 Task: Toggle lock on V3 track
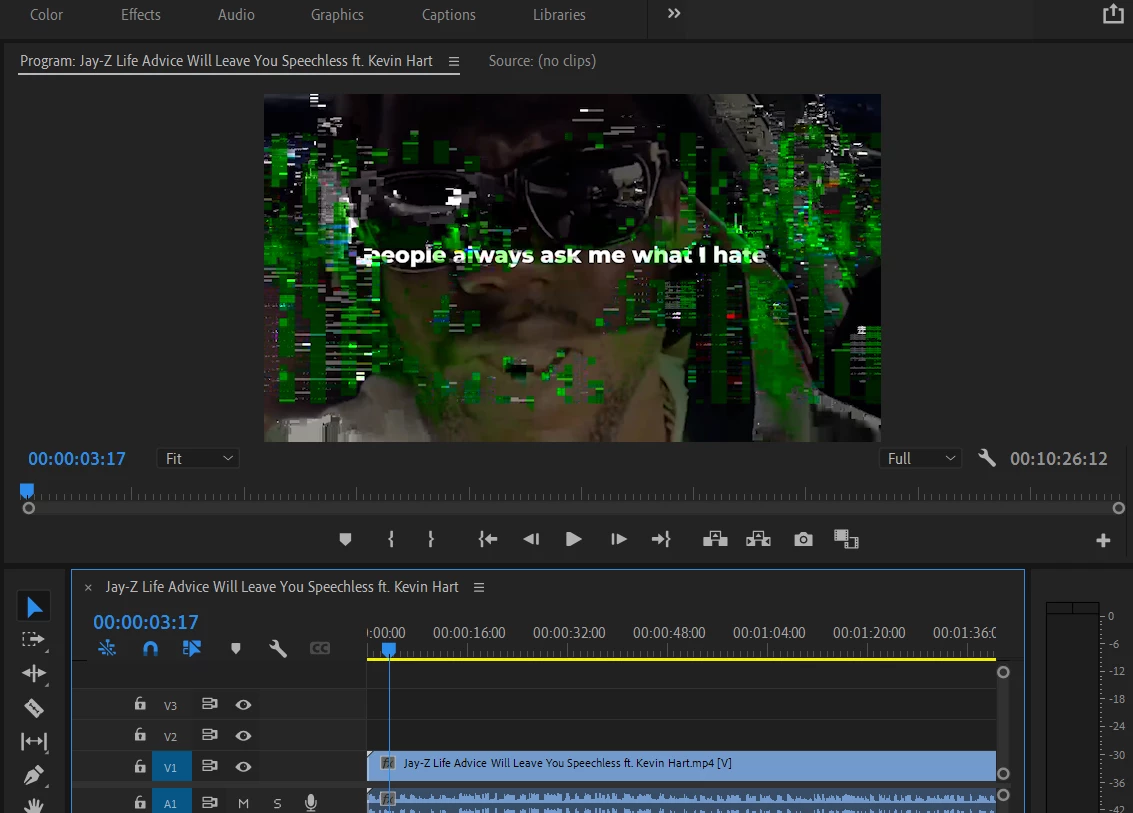pos(140,703)
